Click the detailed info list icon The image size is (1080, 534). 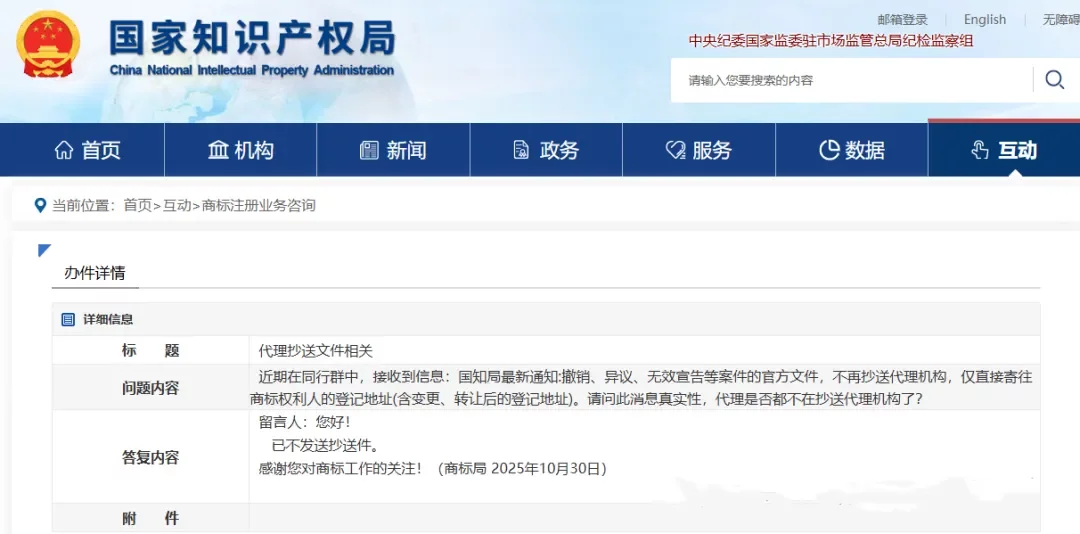pos(68,319)
